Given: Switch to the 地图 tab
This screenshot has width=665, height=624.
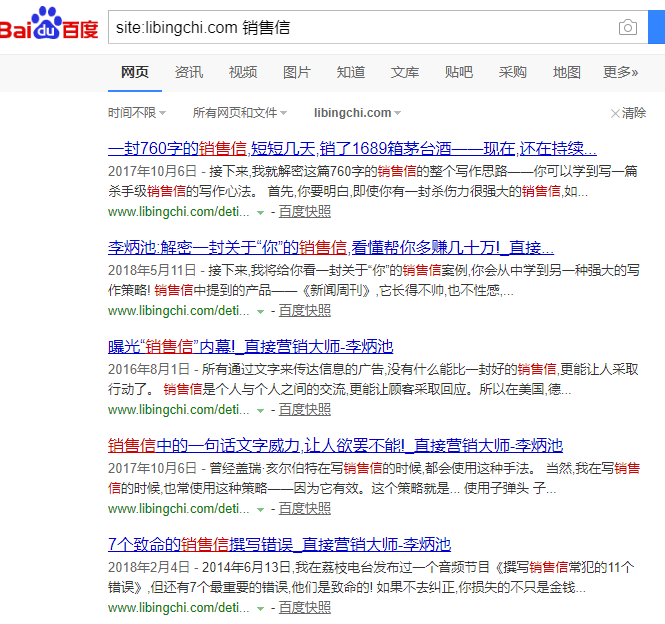Looking at the screenshot, I should 567,72.
